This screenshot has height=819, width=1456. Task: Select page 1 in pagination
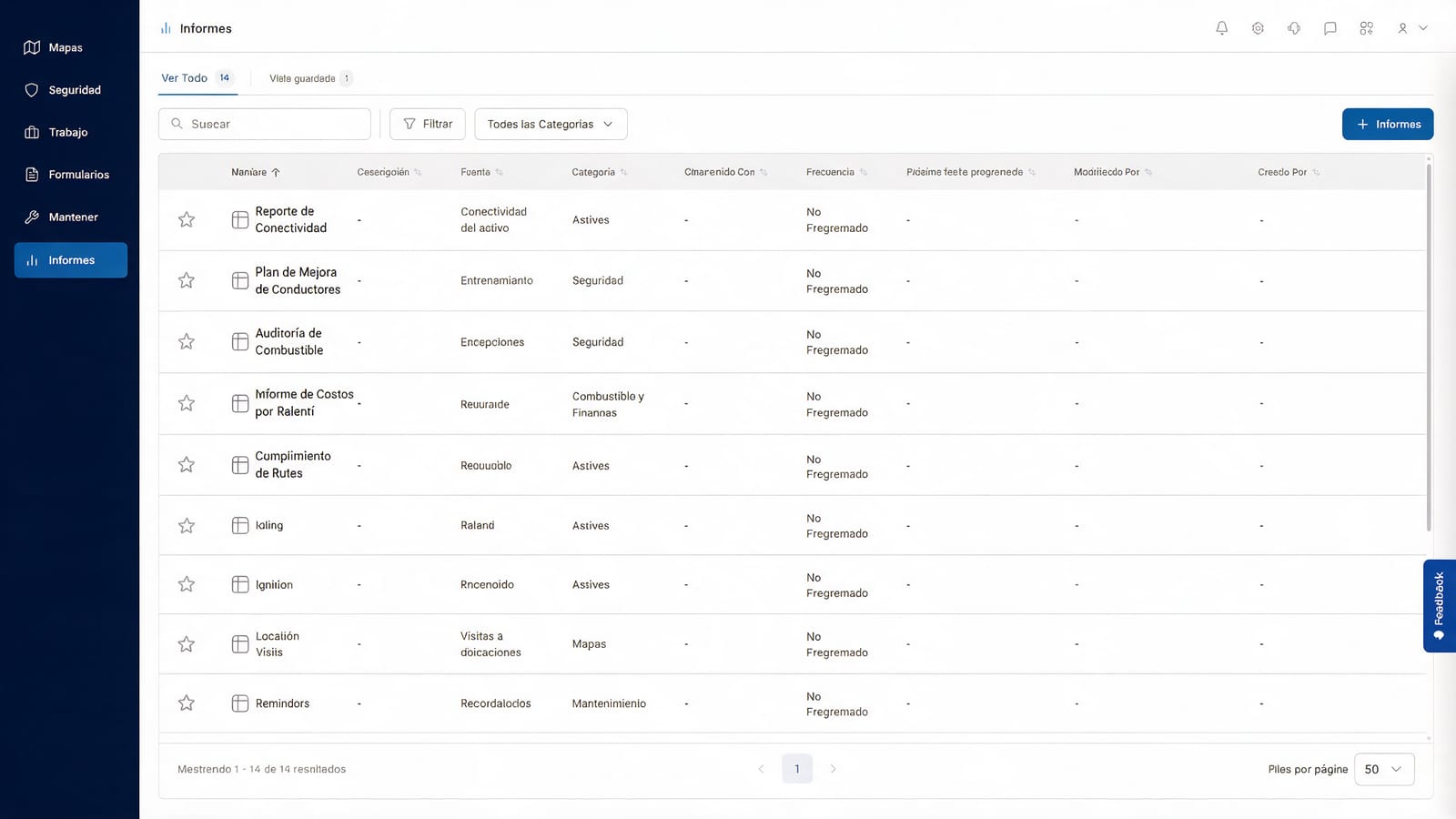[797, 769]
